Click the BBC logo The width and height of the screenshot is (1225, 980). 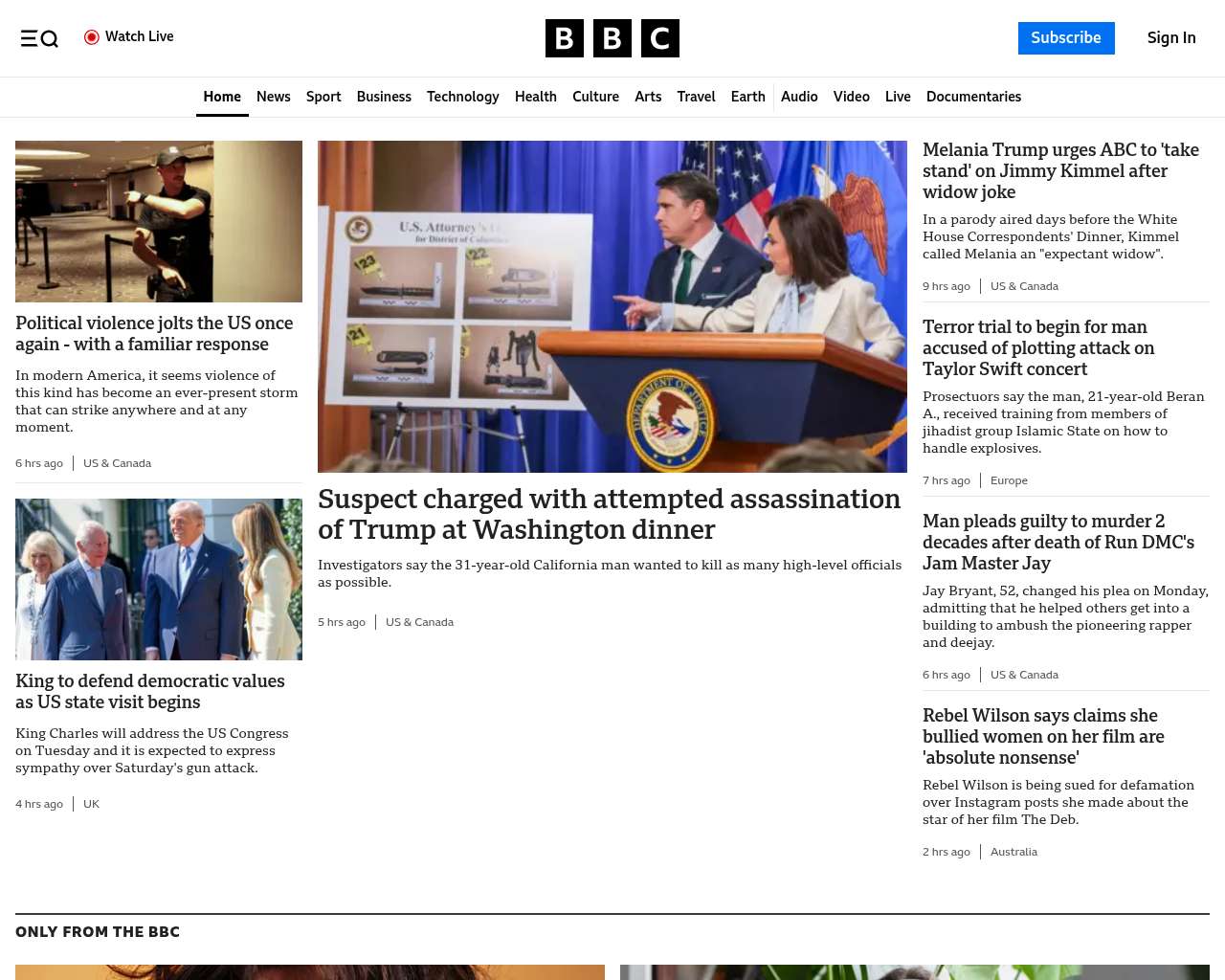tap(612, 38)
